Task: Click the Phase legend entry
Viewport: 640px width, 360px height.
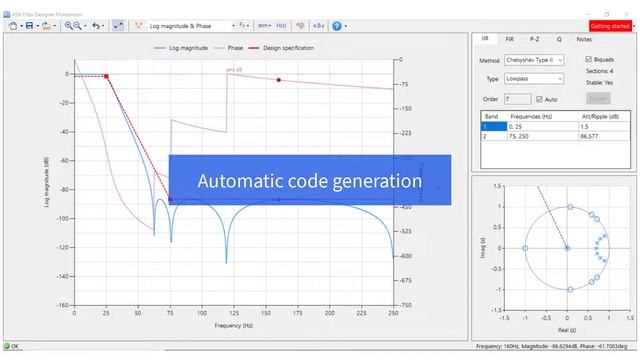Action: 228,48
